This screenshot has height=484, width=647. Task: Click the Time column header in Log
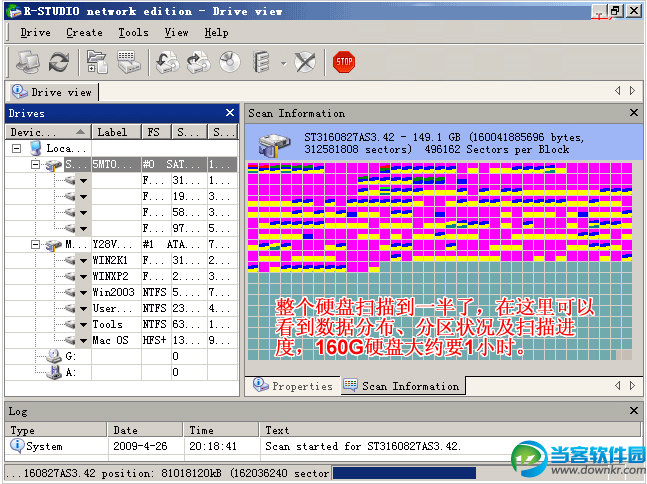coord(222,430)
